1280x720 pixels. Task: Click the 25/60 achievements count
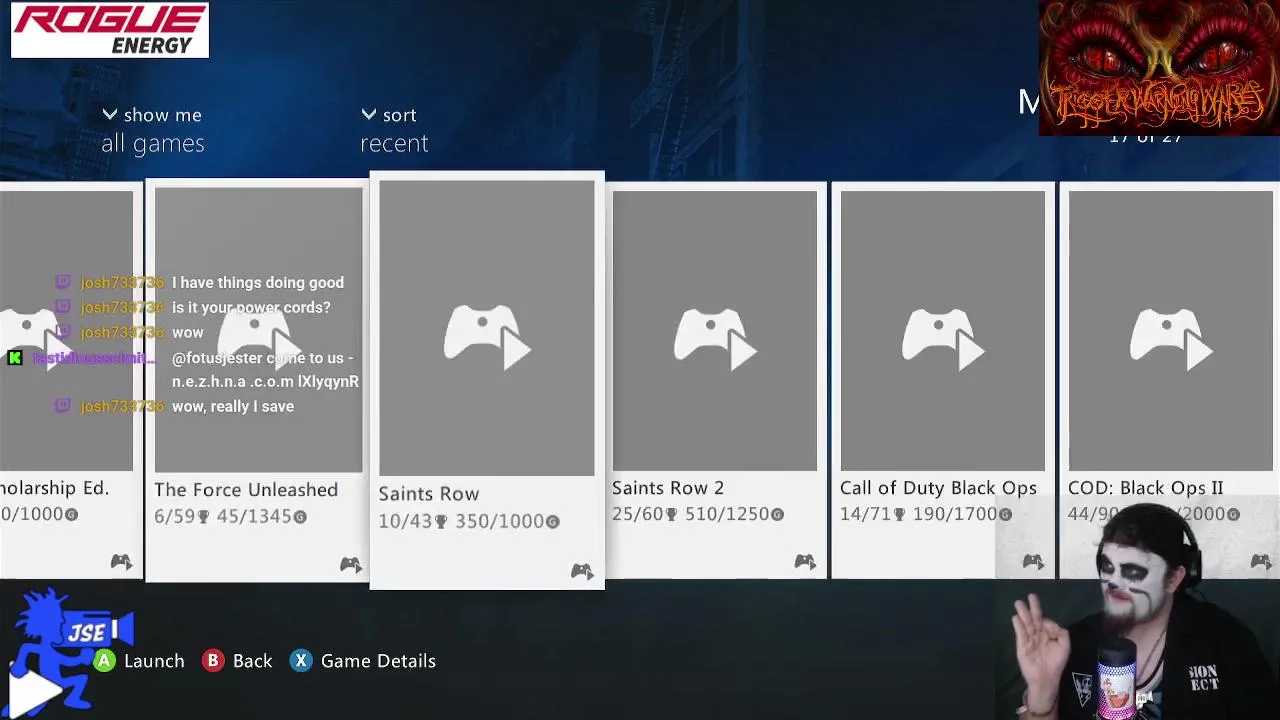[645, 514]
